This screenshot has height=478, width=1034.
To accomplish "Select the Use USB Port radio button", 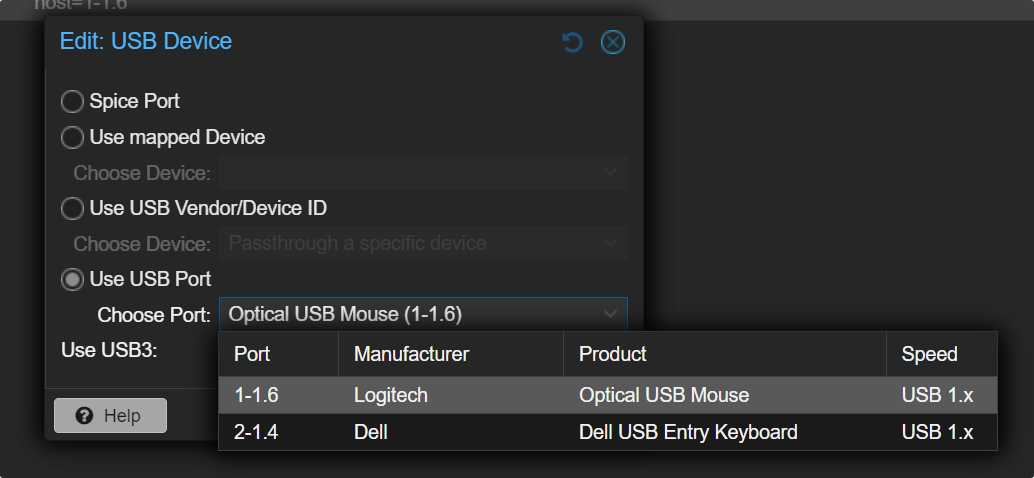I will pos(72,280).
